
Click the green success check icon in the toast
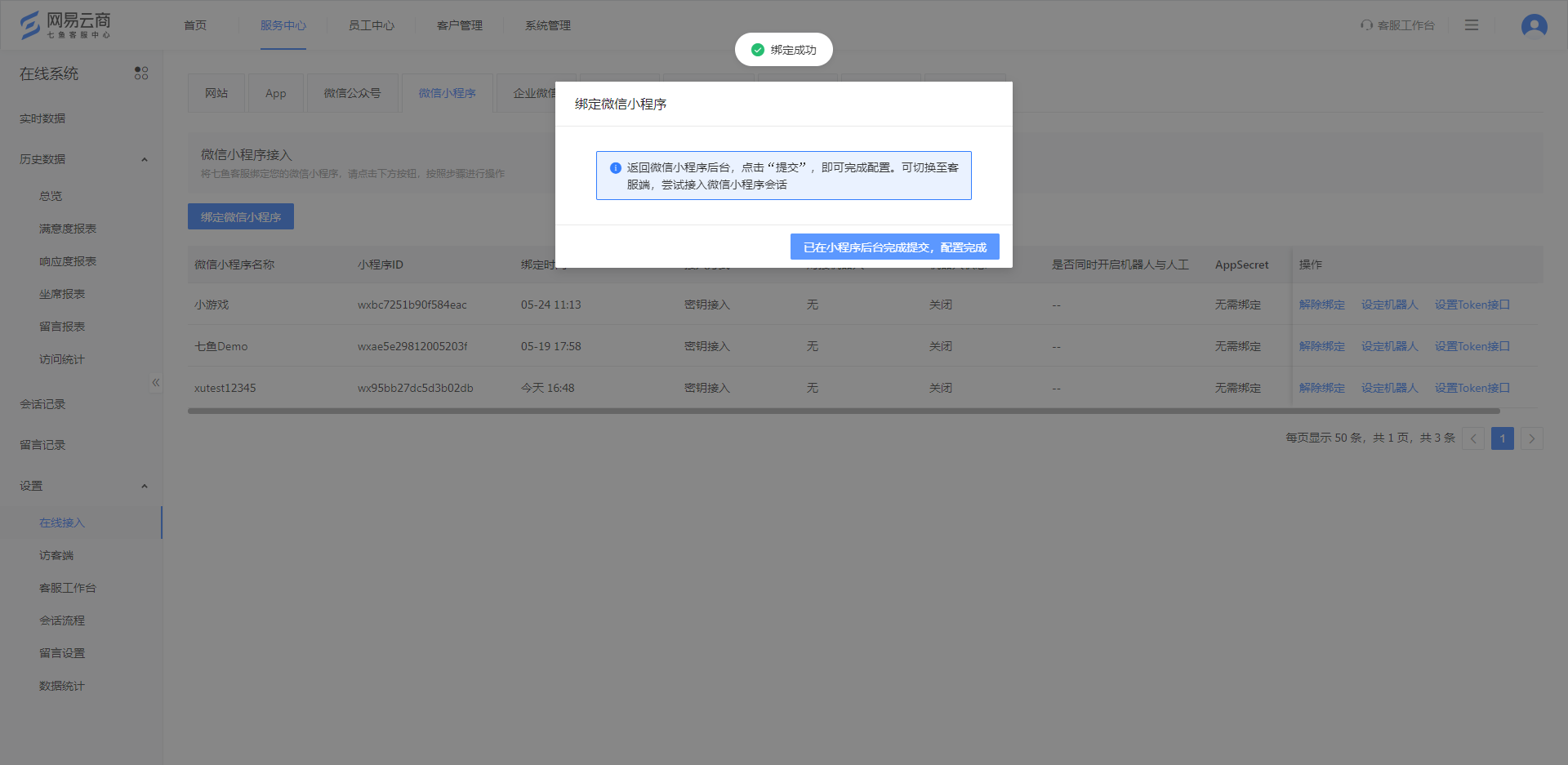[758, 50]
